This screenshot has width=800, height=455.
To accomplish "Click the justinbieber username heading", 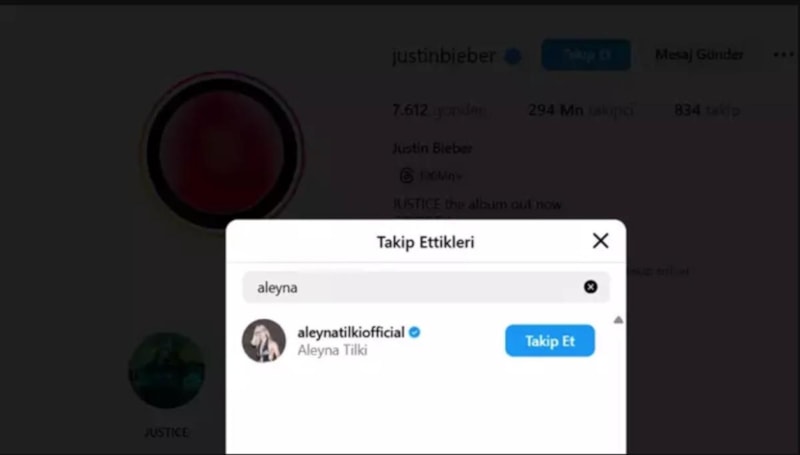I will (444, 56).
